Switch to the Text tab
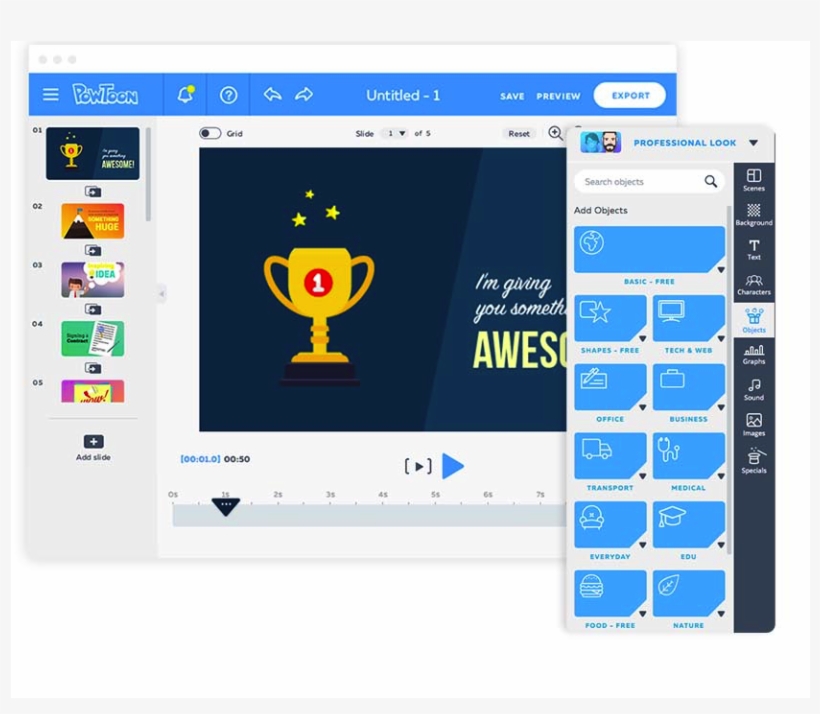This screenshot has height=714, width=820. click(x=754, y=250)
